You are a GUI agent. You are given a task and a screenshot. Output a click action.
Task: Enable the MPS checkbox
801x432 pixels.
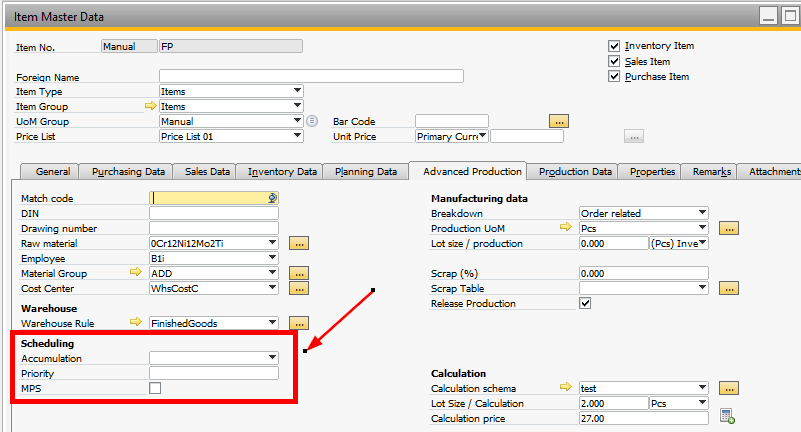(x=155, y=388)
